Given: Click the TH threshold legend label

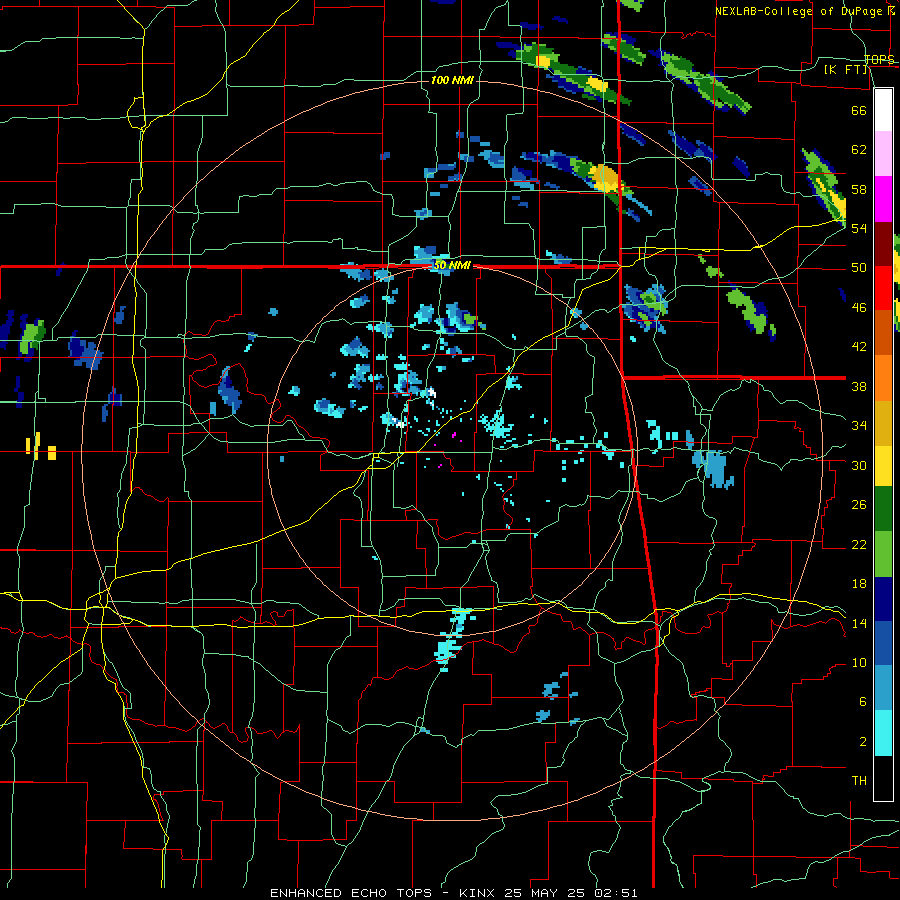Looking at the screenshot, I should point(859,781).
